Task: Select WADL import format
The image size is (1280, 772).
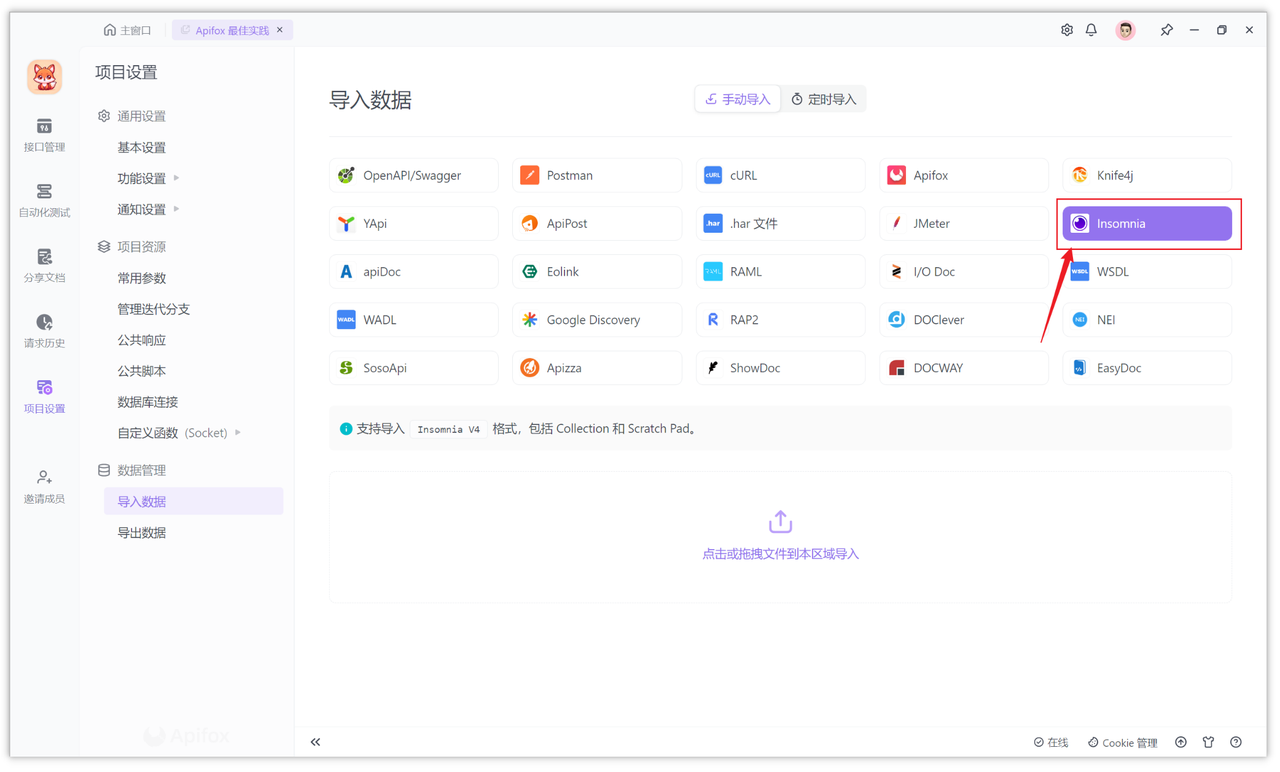Action: click(x=414, y=319)
